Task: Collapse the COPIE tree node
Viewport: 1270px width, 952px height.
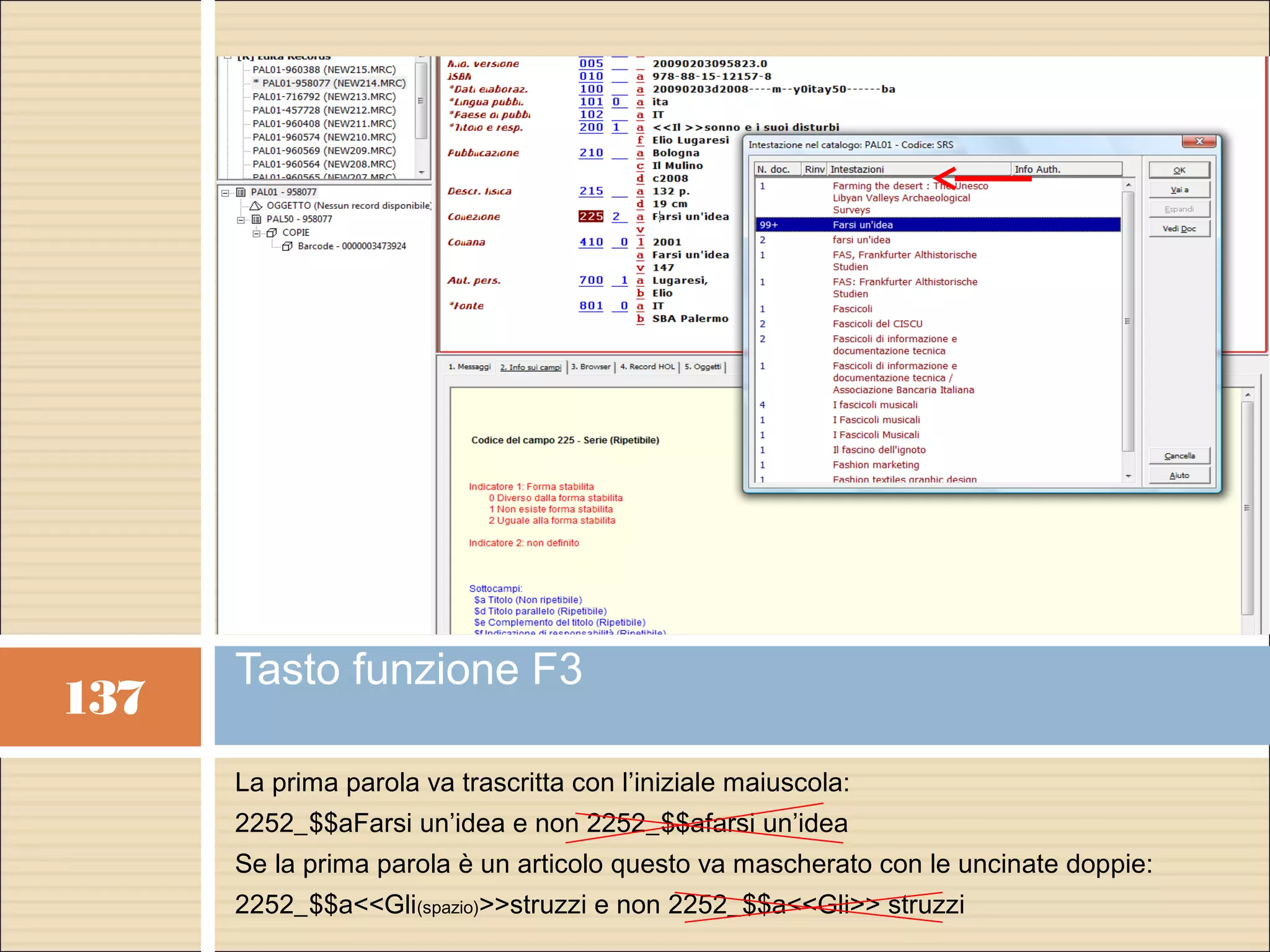Action: pyautogui.click(x=256, y=233)
